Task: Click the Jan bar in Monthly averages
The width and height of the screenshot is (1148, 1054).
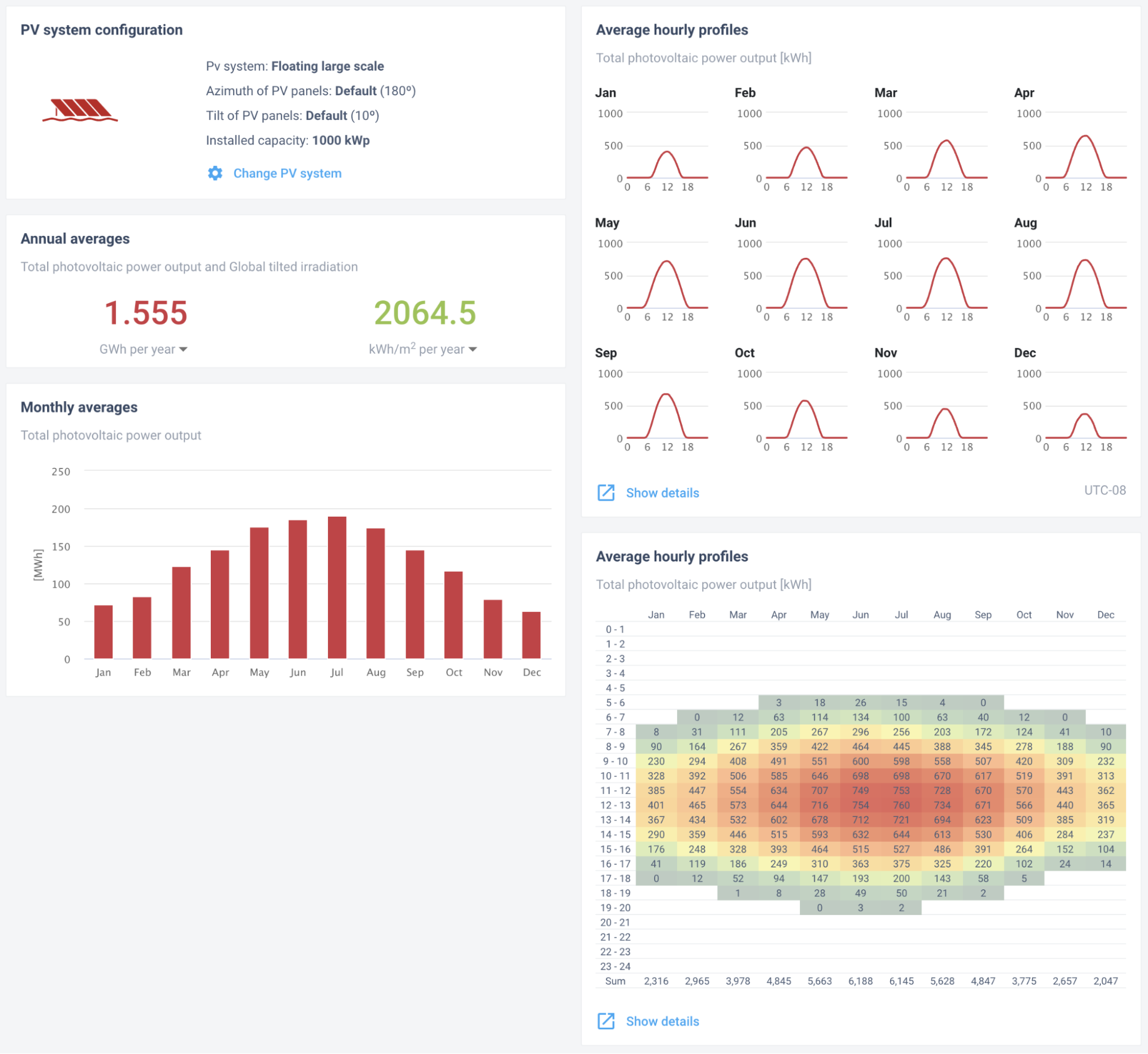Action: click(x=103, y=632)
